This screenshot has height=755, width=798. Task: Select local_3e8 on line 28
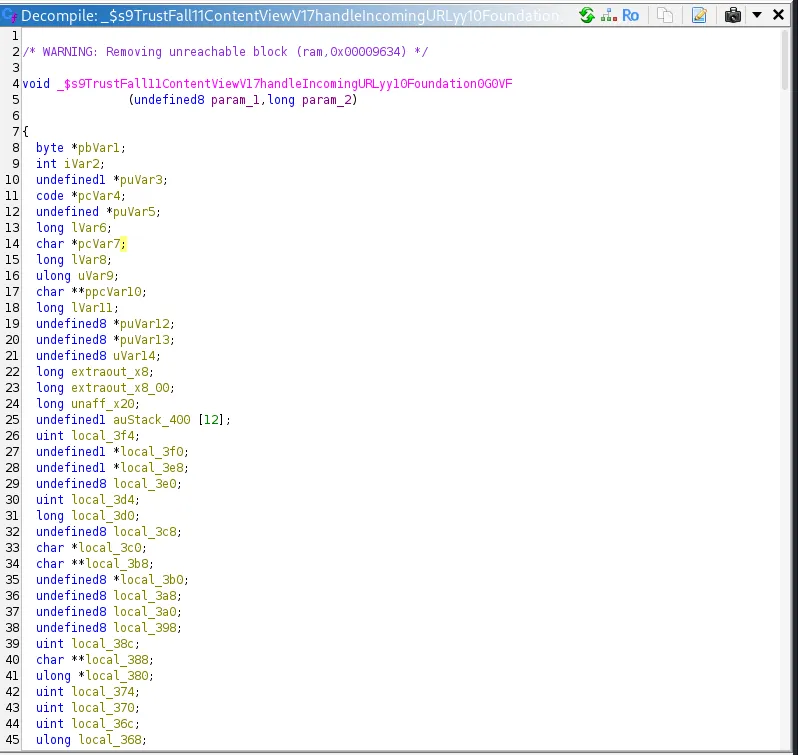coord(151,468)
